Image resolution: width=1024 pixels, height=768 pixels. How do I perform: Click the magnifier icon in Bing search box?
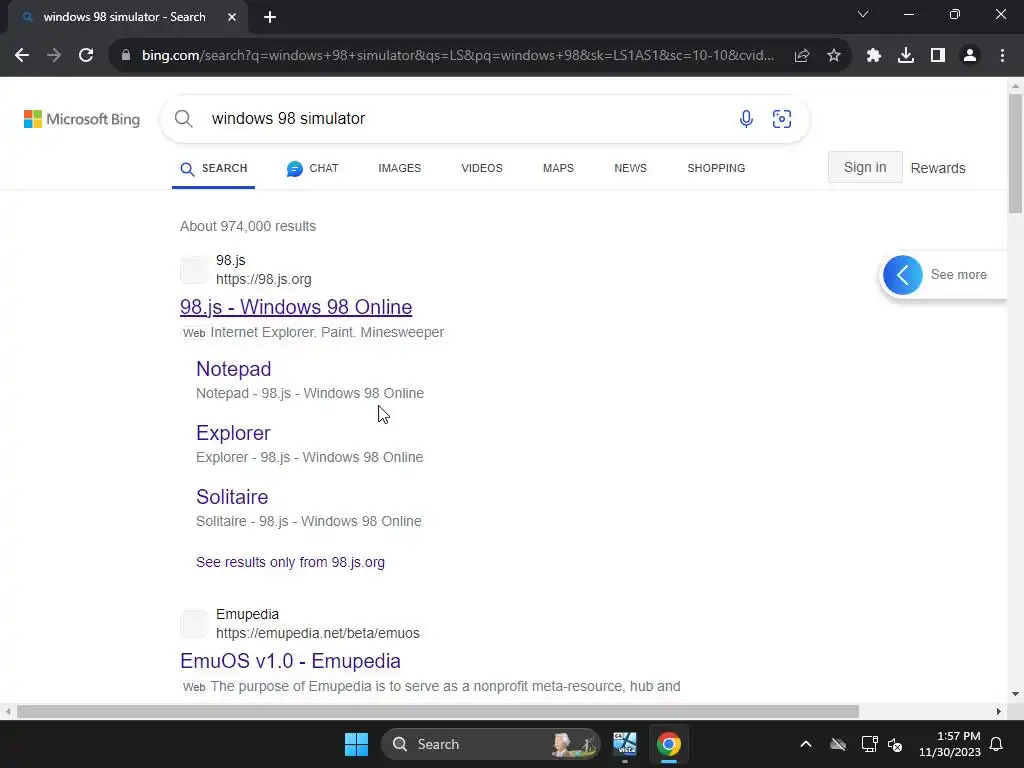coord(184,119)
